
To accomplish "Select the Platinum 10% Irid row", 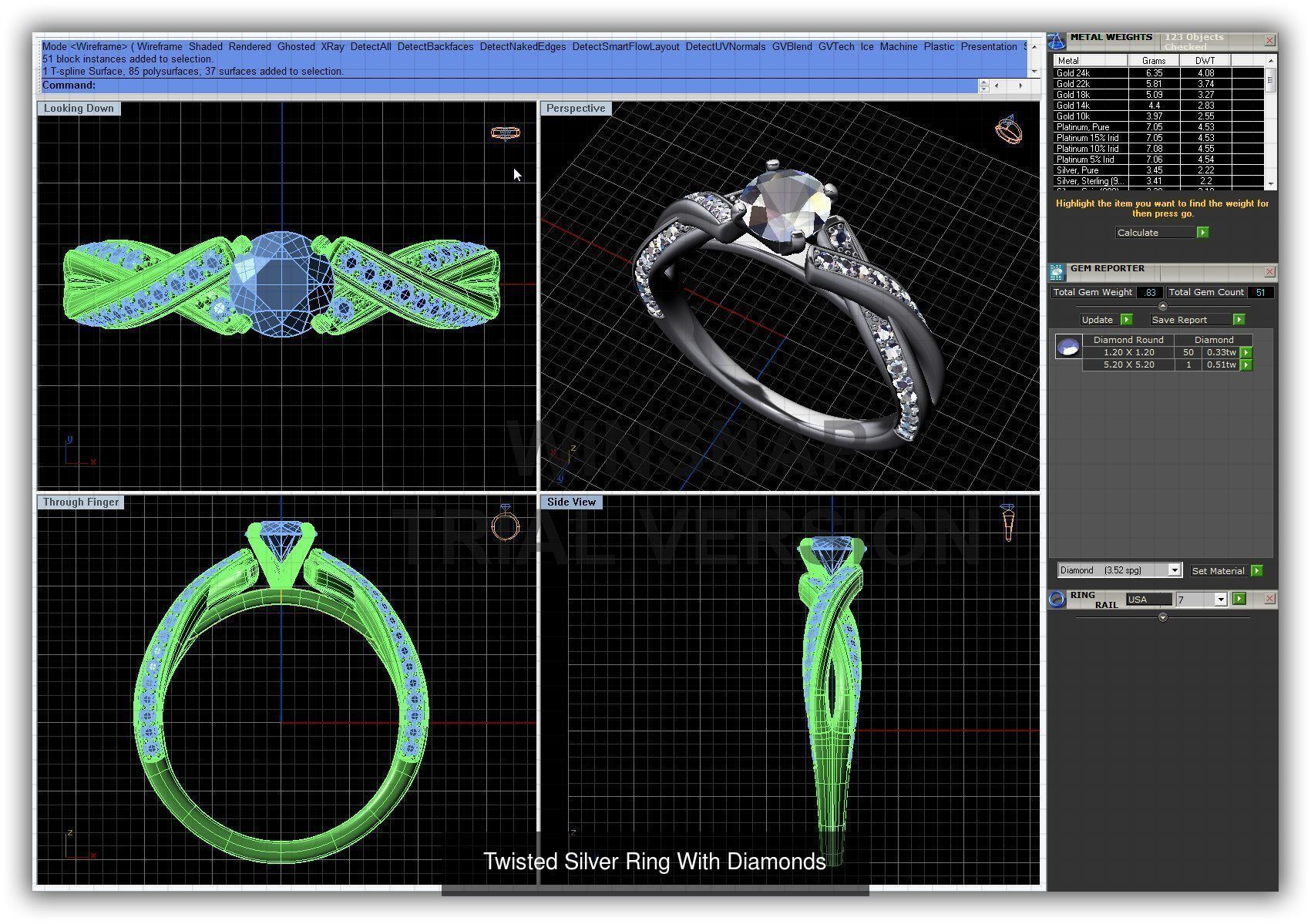I will (x=1158, y=149).
